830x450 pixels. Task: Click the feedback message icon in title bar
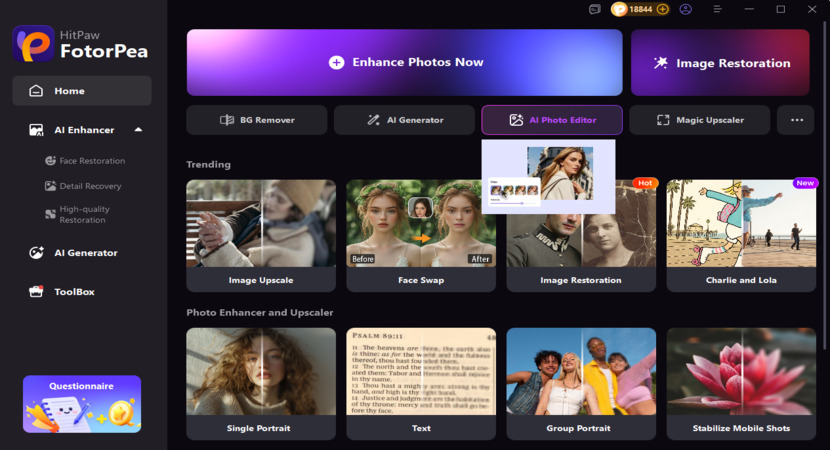click(x=595, y=9)
